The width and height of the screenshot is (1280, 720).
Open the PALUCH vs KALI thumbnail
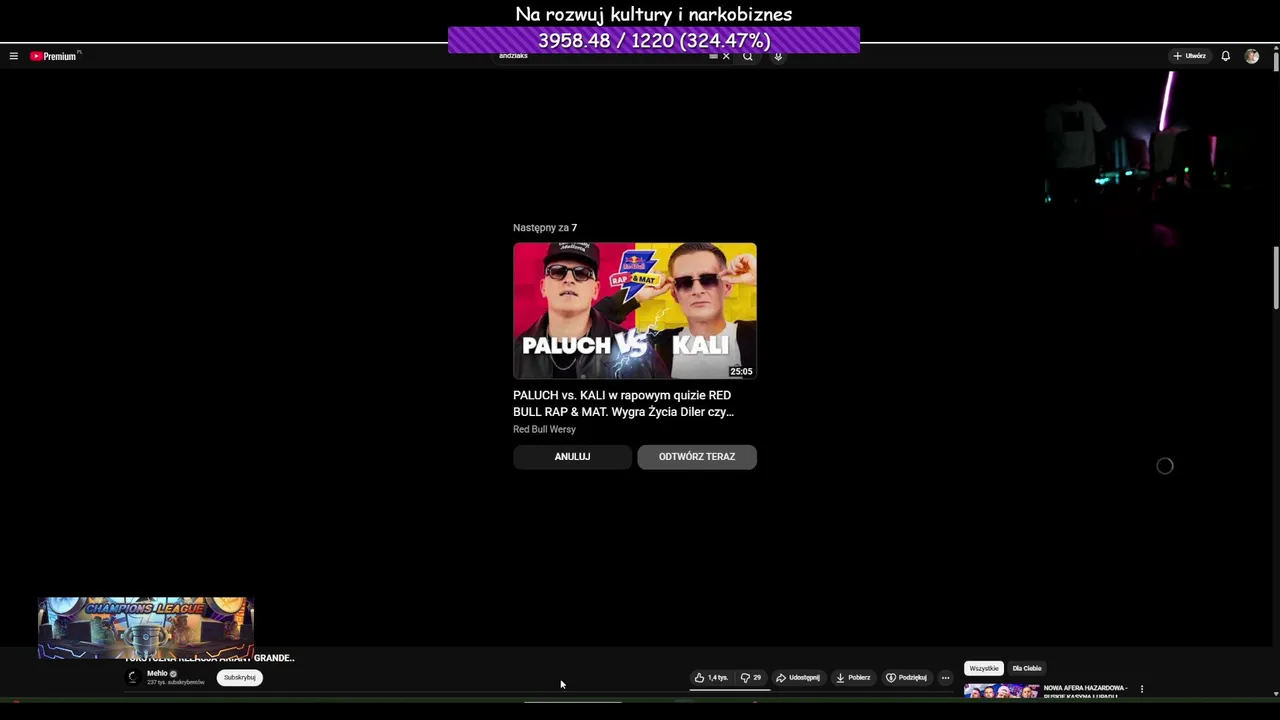tap(635, 310)
